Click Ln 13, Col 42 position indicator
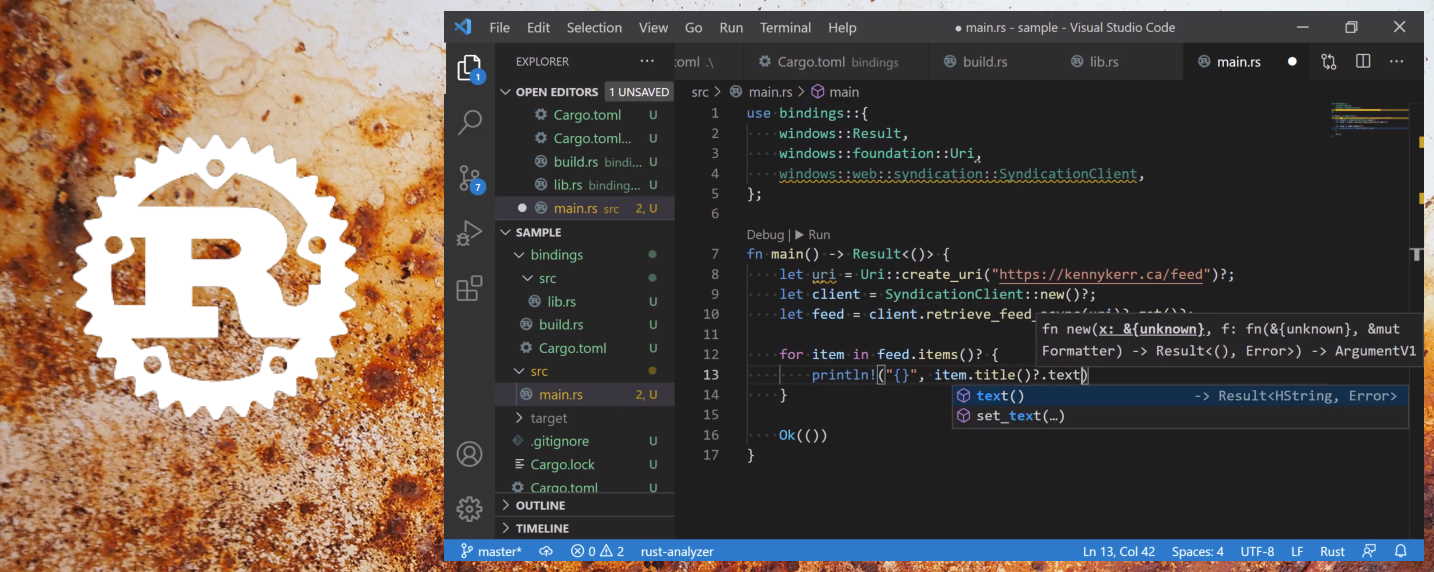 tap(1118, 551)
